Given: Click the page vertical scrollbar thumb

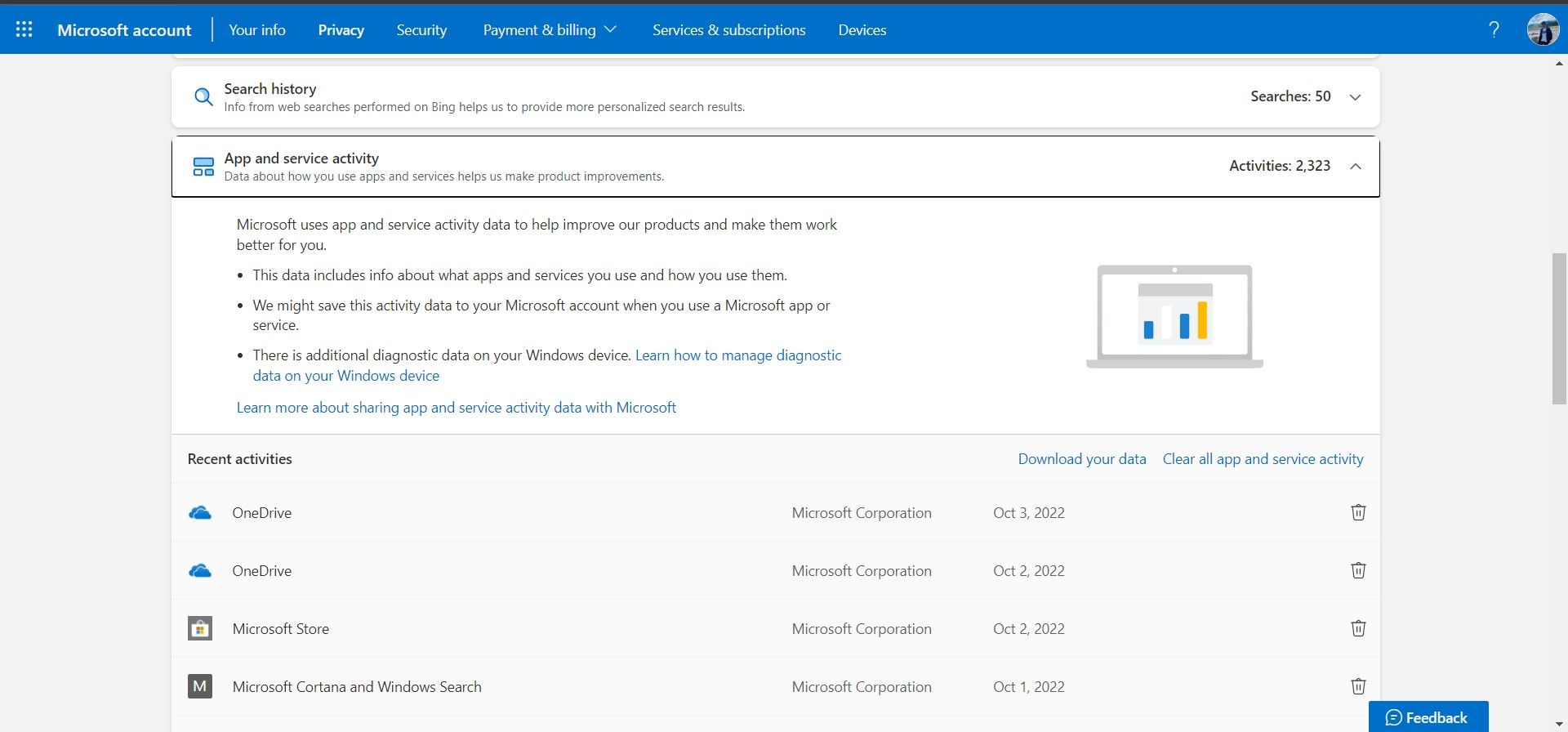Looking at the screenshot, I should (1559, 328).
